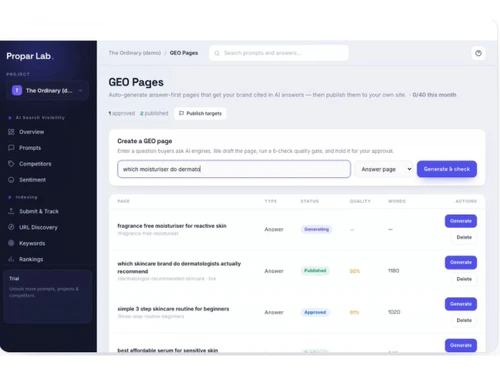Screen dimensions: 500x375
Task: Open the project selector dropdown chevron
Action: pos(80,90)
